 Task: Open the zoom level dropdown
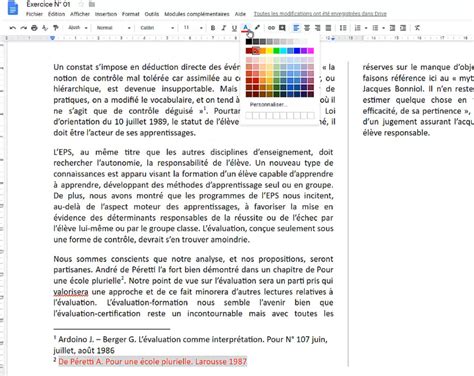[78, 28]
